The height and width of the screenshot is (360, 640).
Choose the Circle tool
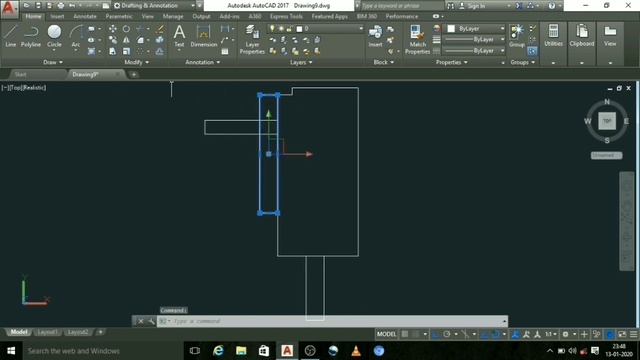pos(54,36)
